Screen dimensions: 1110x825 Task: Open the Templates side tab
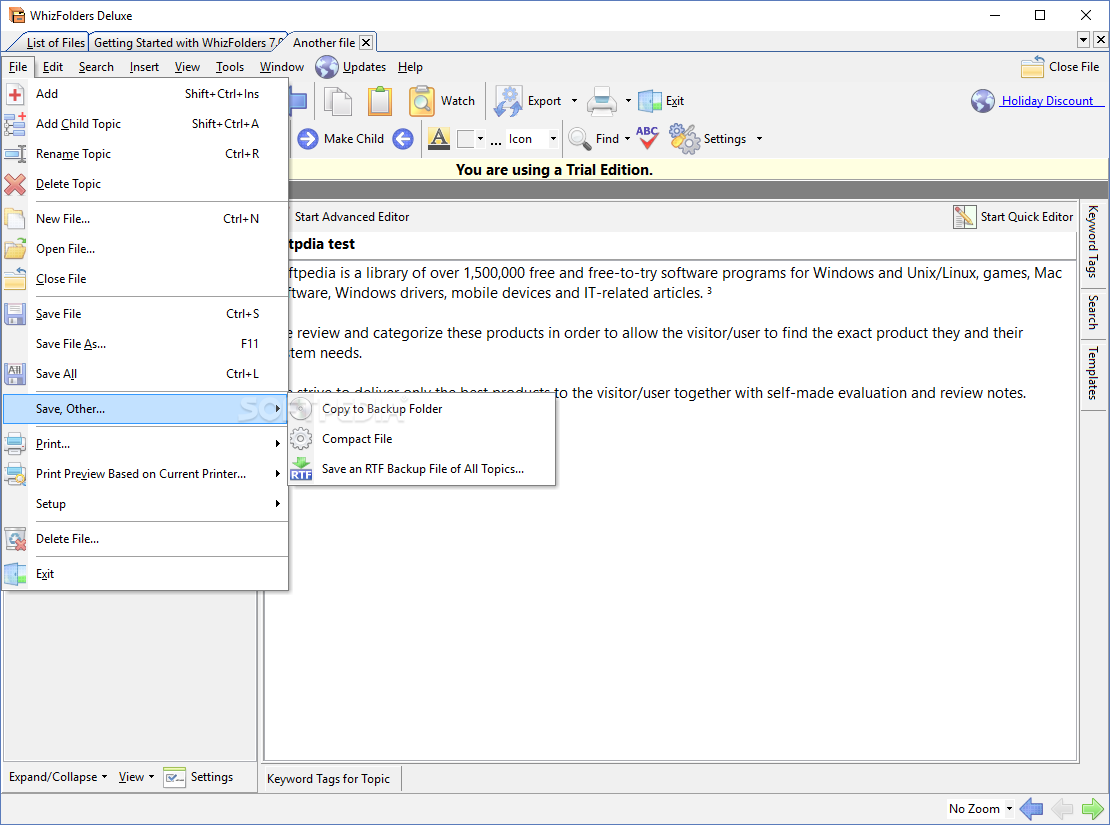pos(1093,372)
